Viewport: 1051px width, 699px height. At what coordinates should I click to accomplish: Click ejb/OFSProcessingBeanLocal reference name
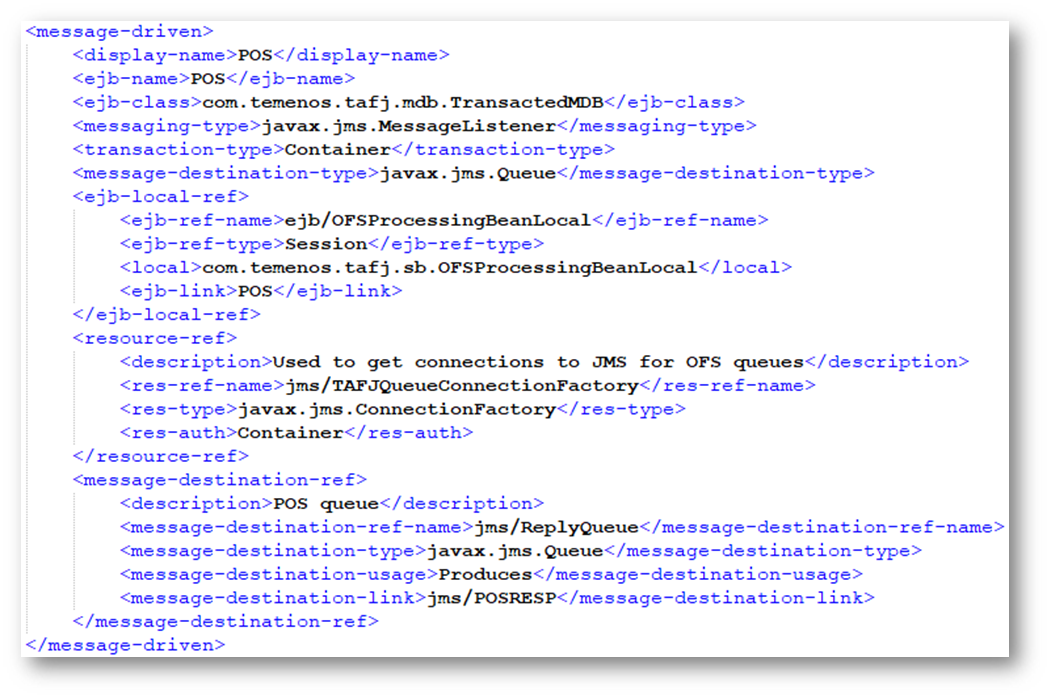coord(438,220)
